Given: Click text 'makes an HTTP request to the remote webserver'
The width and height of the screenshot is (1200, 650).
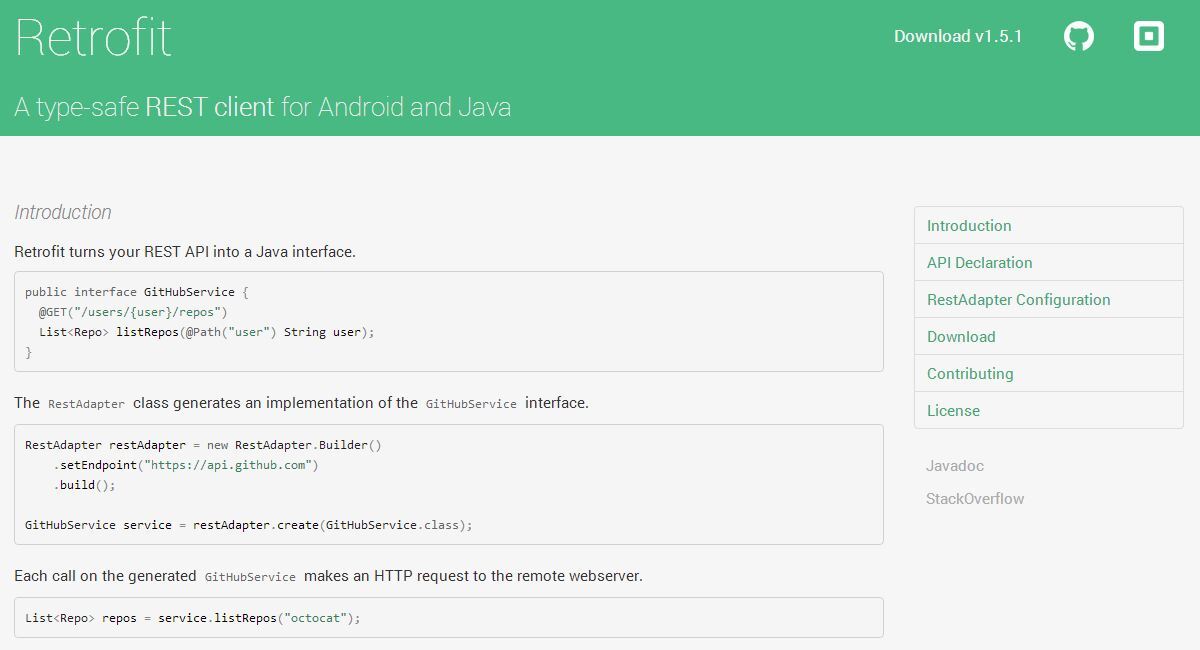Looking at the screenshot, I should tap(473, 576).
